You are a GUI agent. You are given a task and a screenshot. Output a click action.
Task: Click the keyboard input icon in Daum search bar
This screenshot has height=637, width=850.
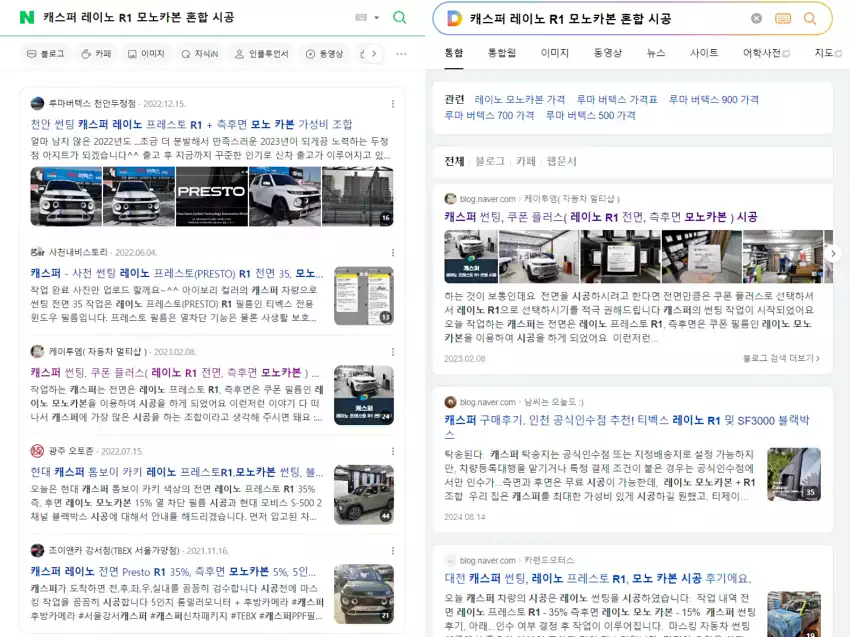coord(782,18)
